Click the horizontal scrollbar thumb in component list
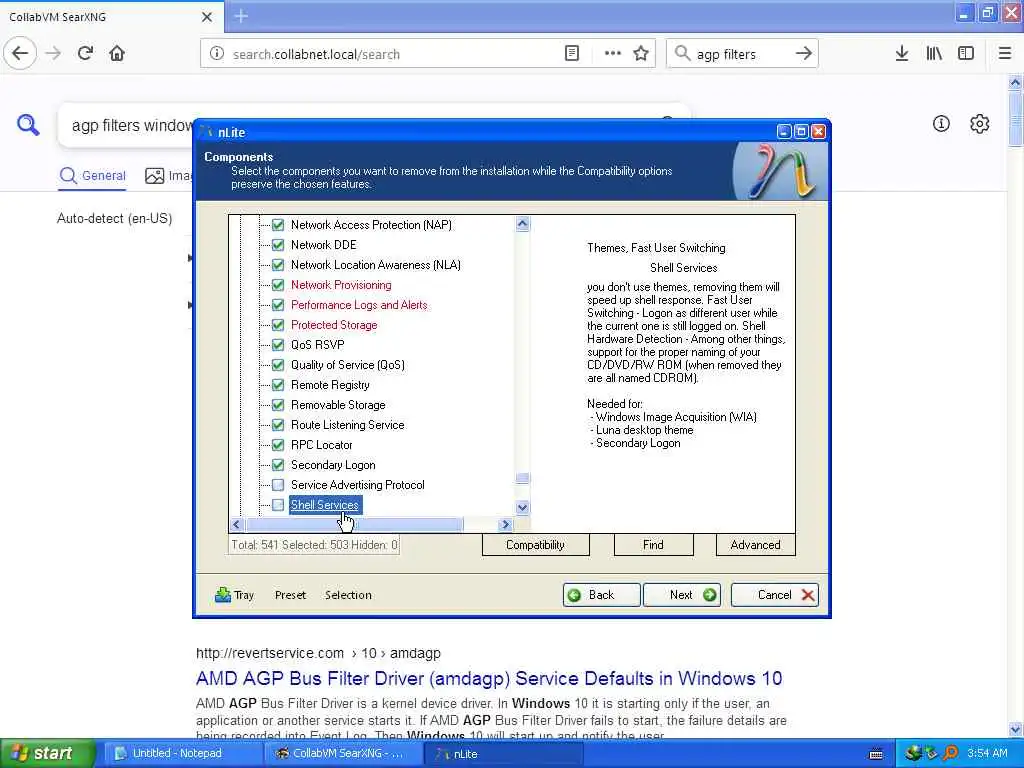 pyautogui.click(x=354, y=524)
